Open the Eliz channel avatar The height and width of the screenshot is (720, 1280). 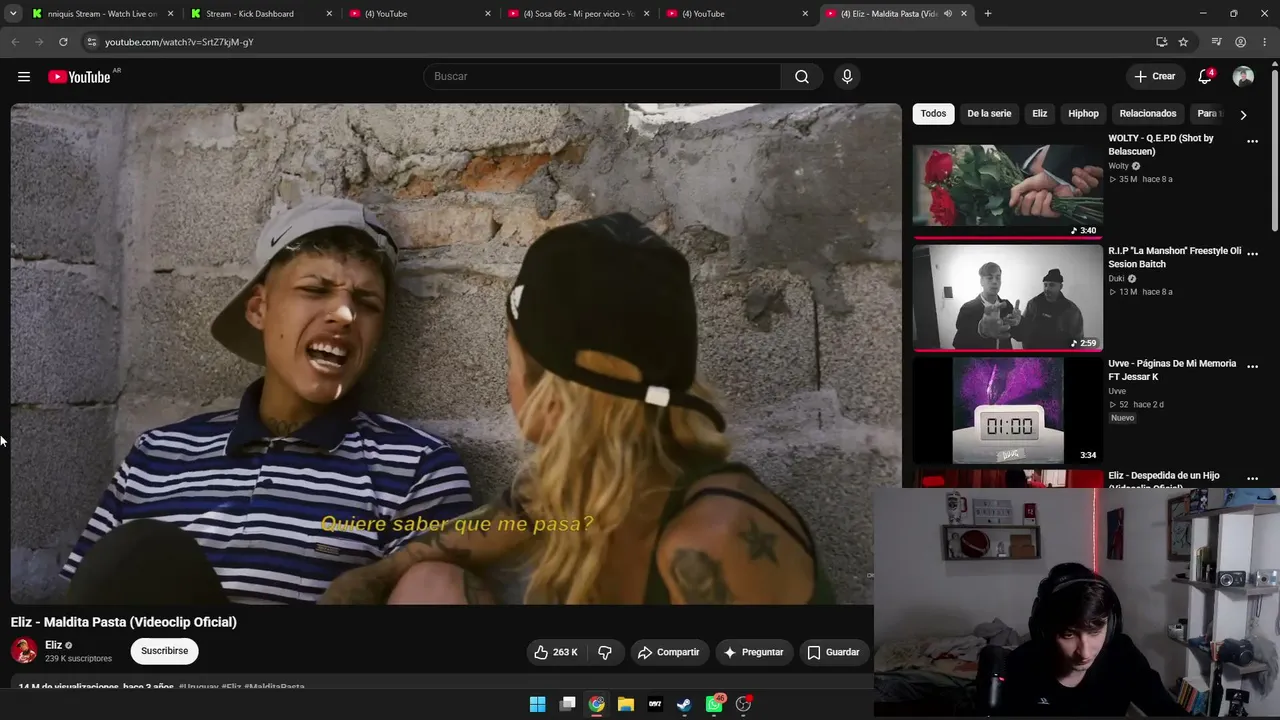pos(24,651)
